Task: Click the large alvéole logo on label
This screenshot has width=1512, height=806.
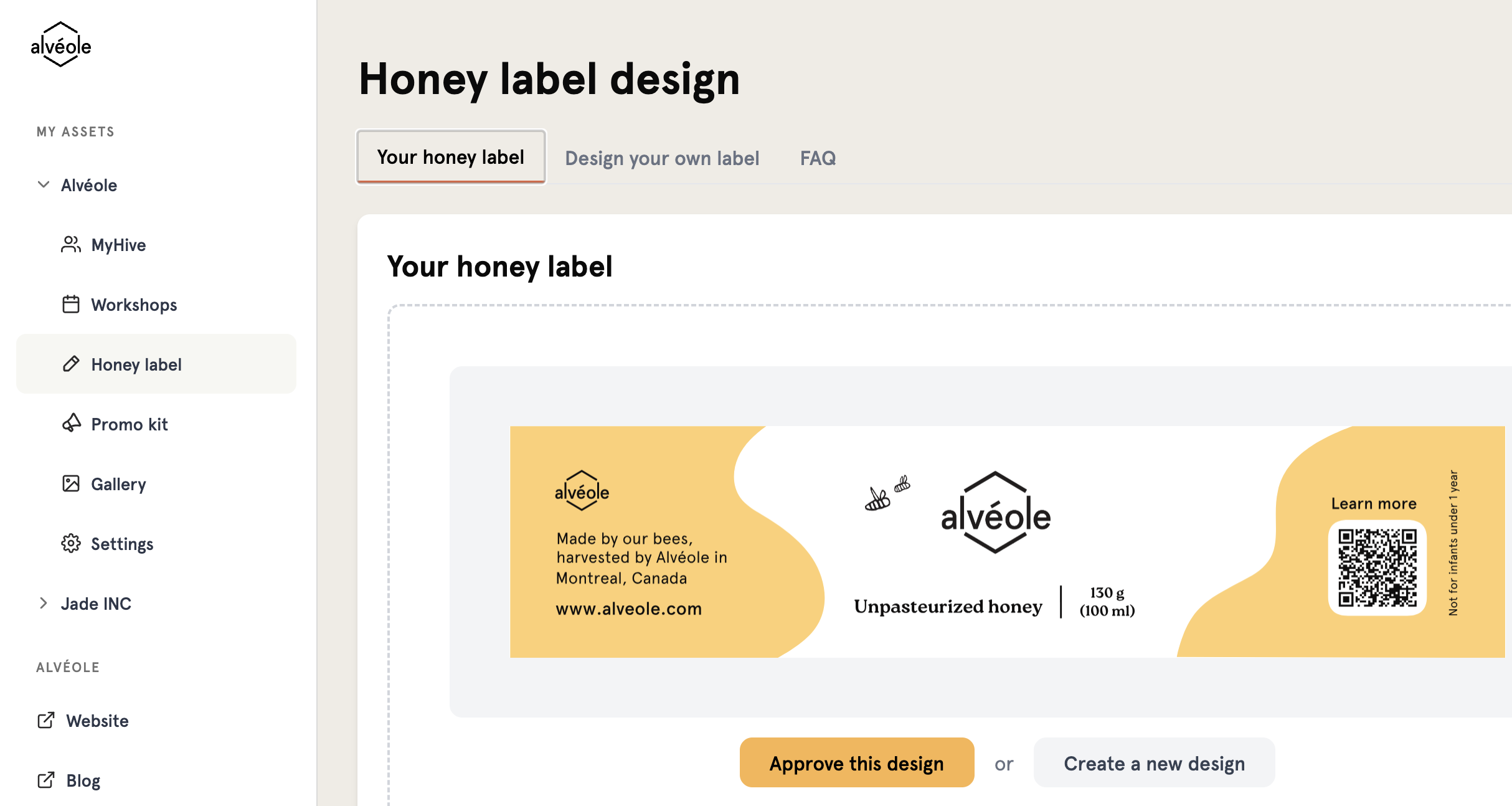Action: tap(996, 513)
